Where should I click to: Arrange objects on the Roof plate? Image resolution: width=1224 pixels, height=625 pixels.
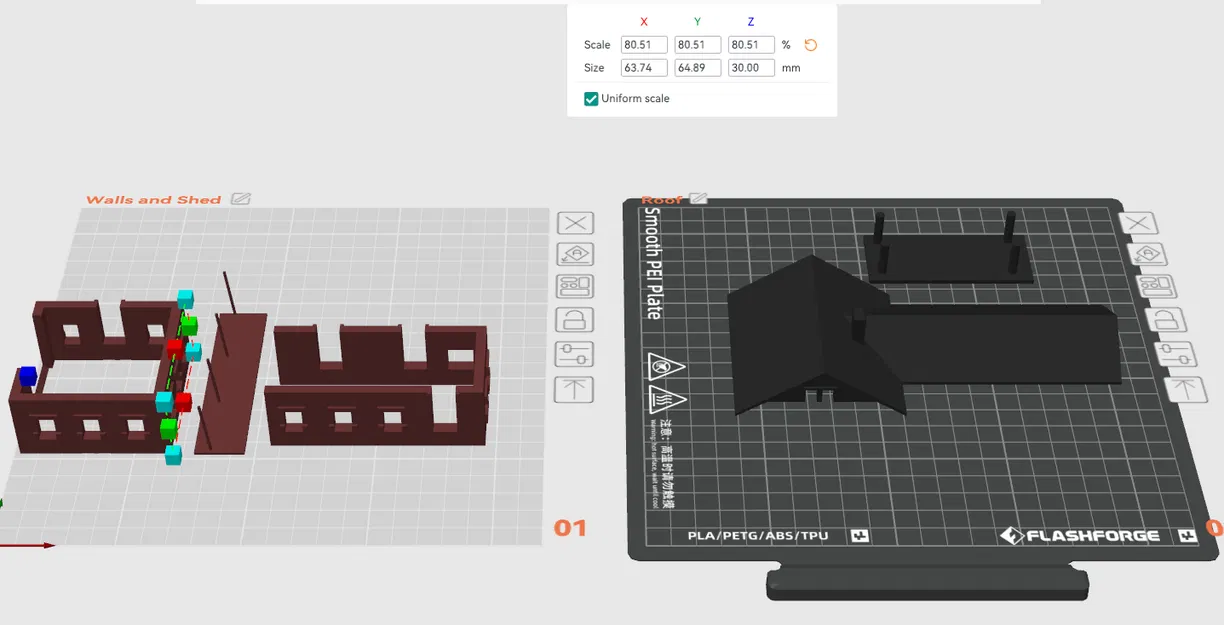tap(1156, 286)
